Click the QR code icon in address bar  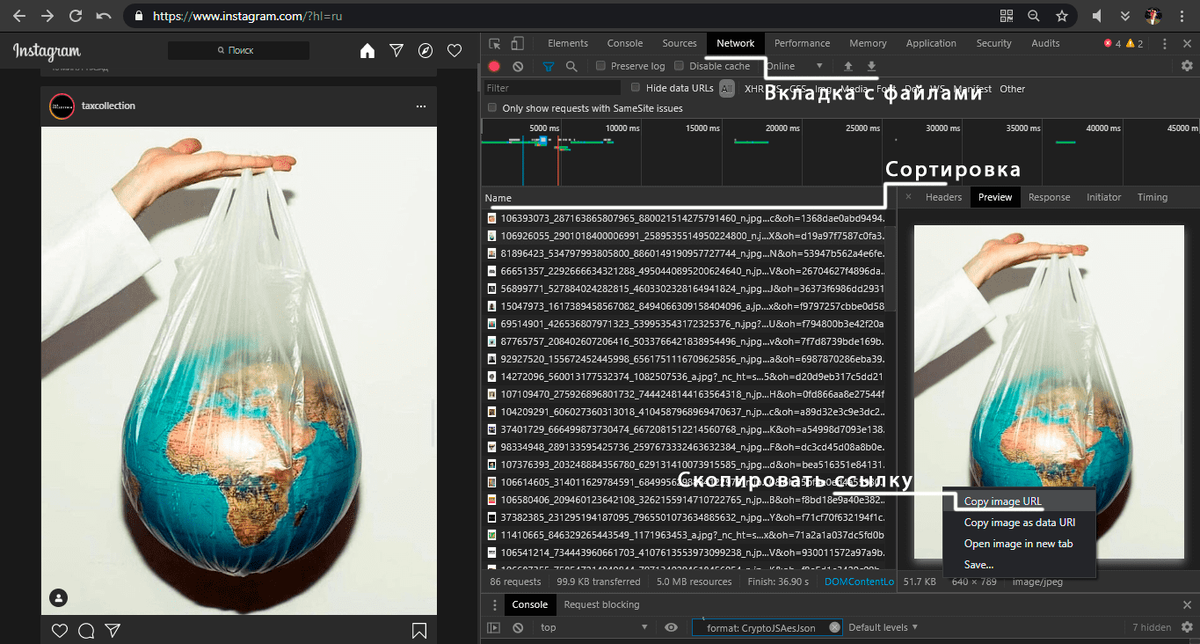tap(1007, 16)
